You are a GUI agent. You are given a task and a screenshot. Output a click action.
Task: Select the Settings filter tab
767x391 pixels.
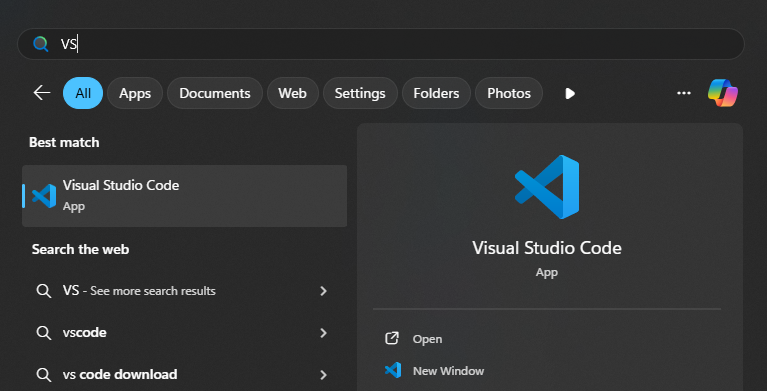pos(360,93)
